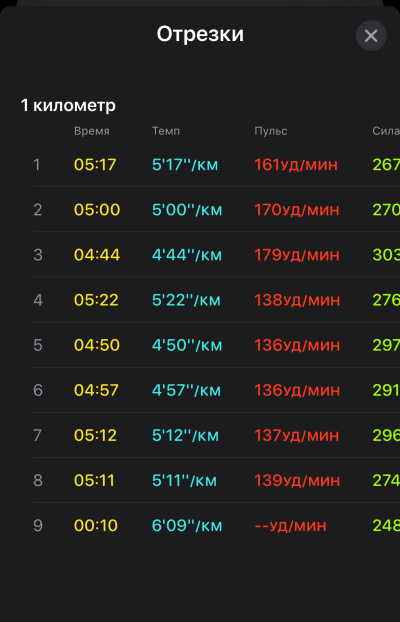Tap the Отрезки title
The image size is (400, 622).
[x=200, y=34]
